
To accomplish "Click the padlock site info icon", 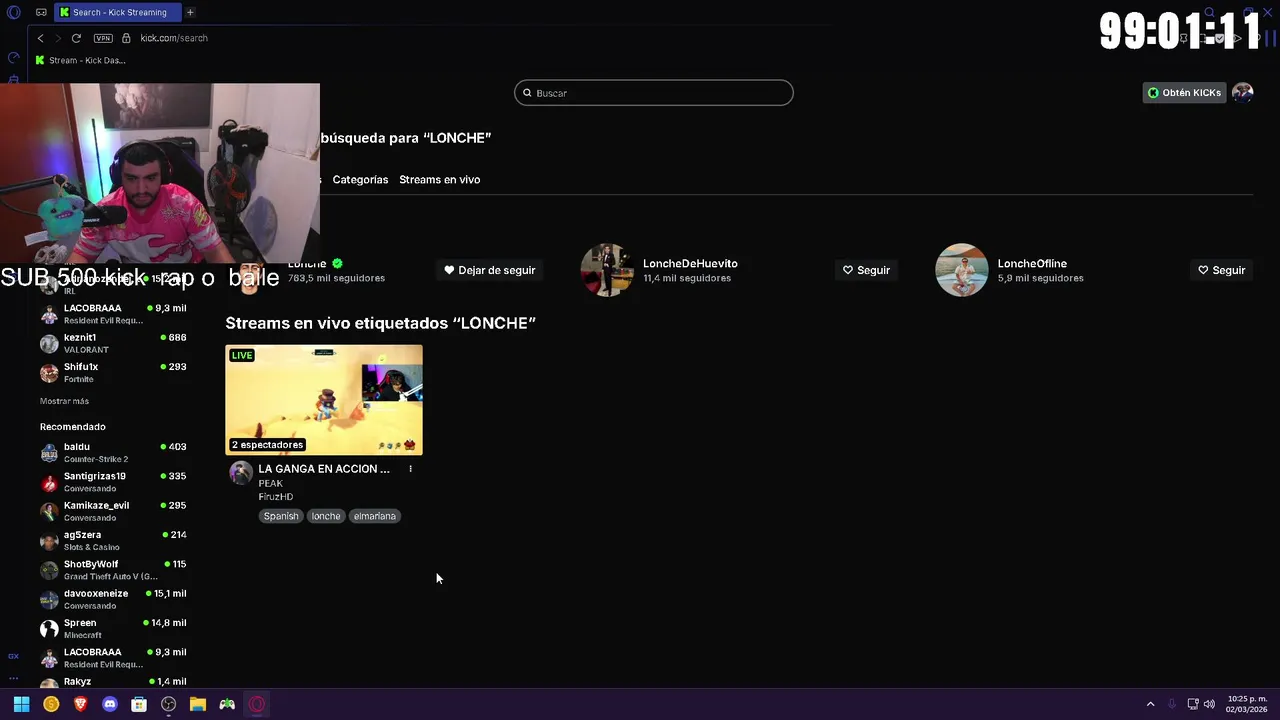I will 126,38.
